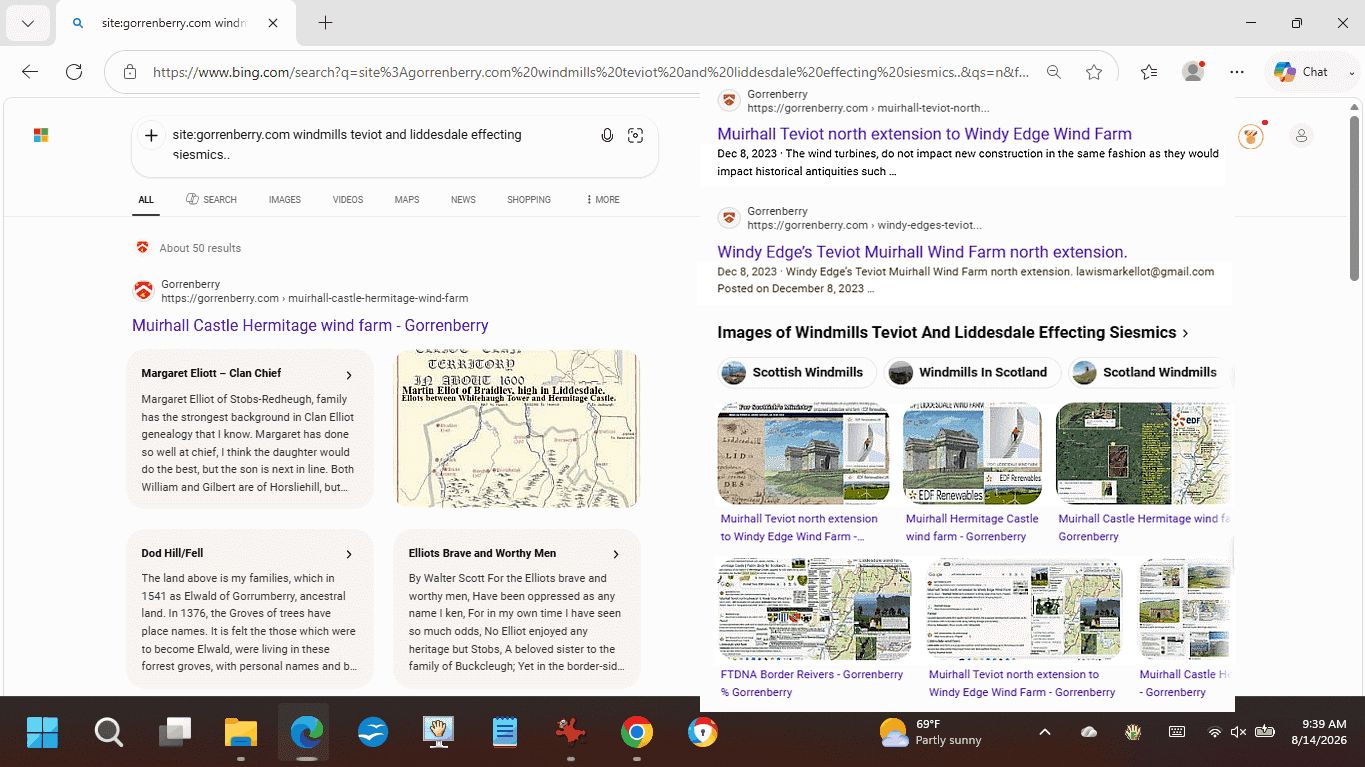Open the Favorites list
1365x767 pixels.
point(1149,72)
